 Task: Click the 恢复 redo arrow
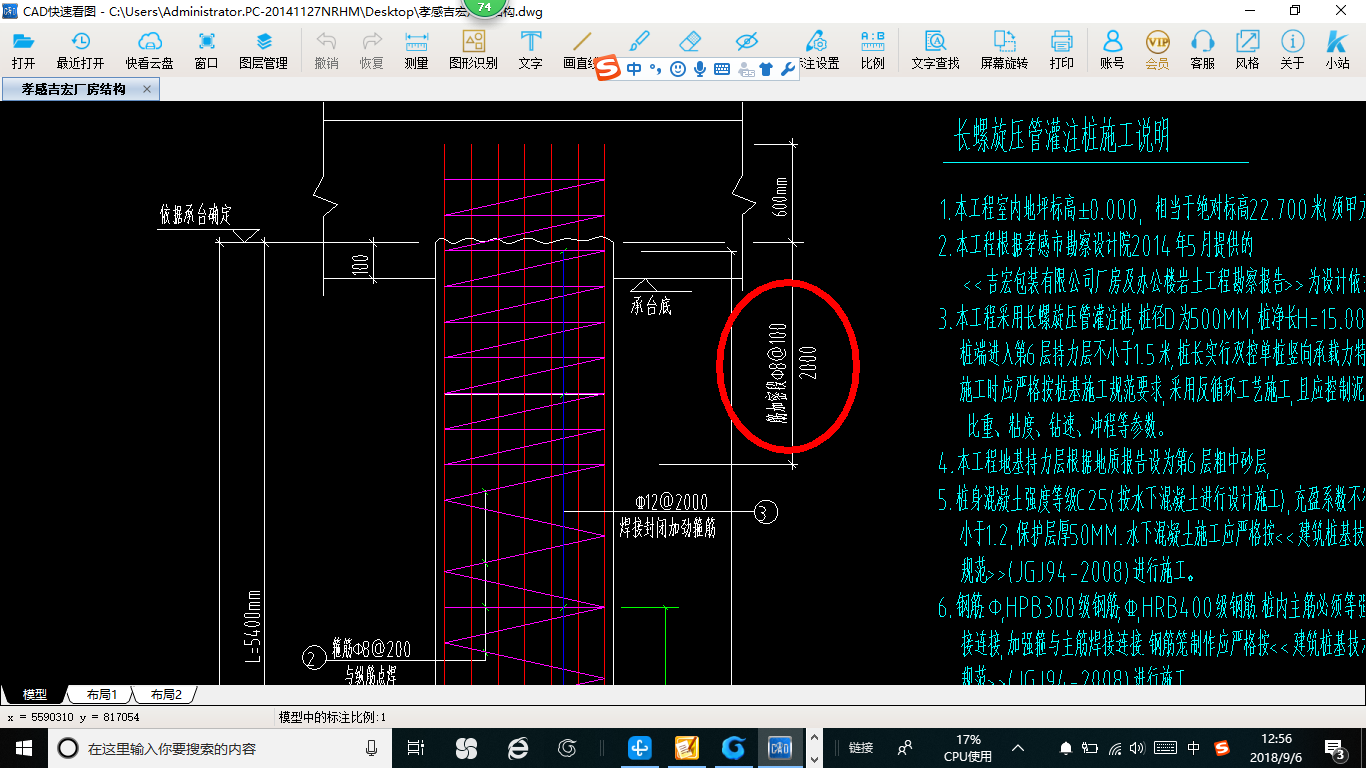[x=371, y=49]
